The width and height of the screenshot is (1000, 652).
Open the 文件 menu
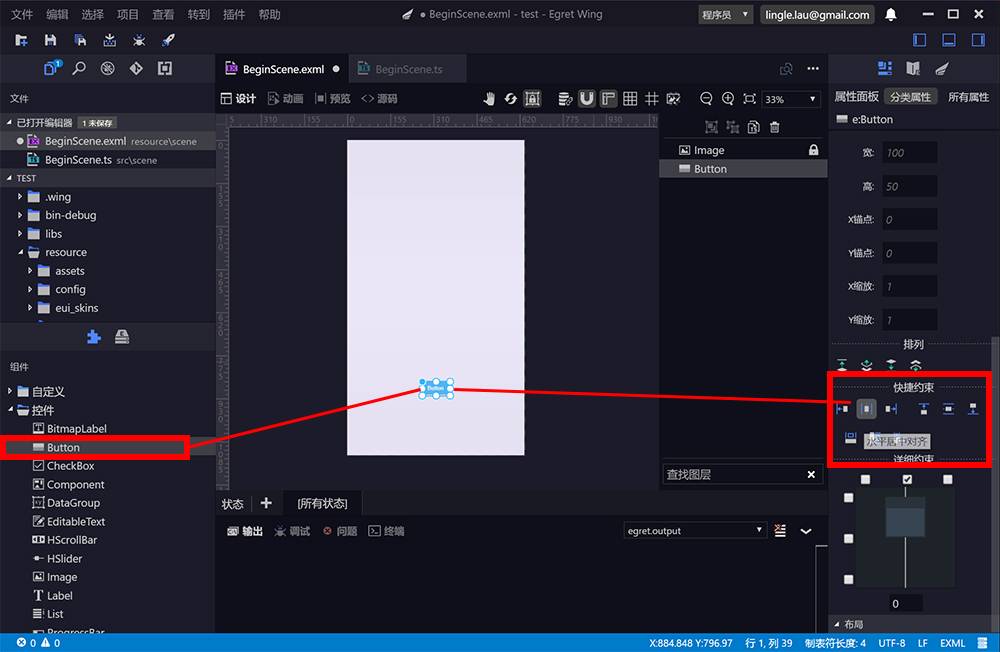(22, 14)
